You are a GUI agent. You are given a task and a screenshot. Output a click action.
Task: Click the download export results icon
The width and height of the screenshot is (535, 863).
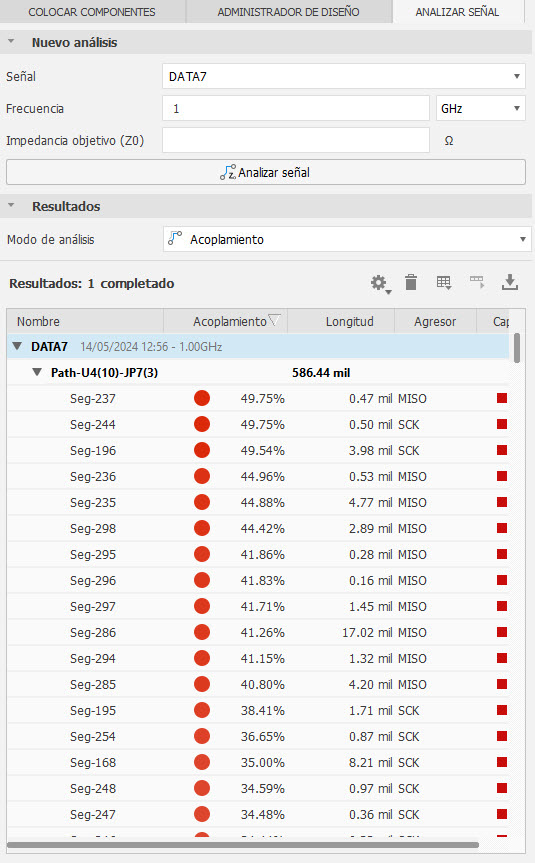click(510, 282)
